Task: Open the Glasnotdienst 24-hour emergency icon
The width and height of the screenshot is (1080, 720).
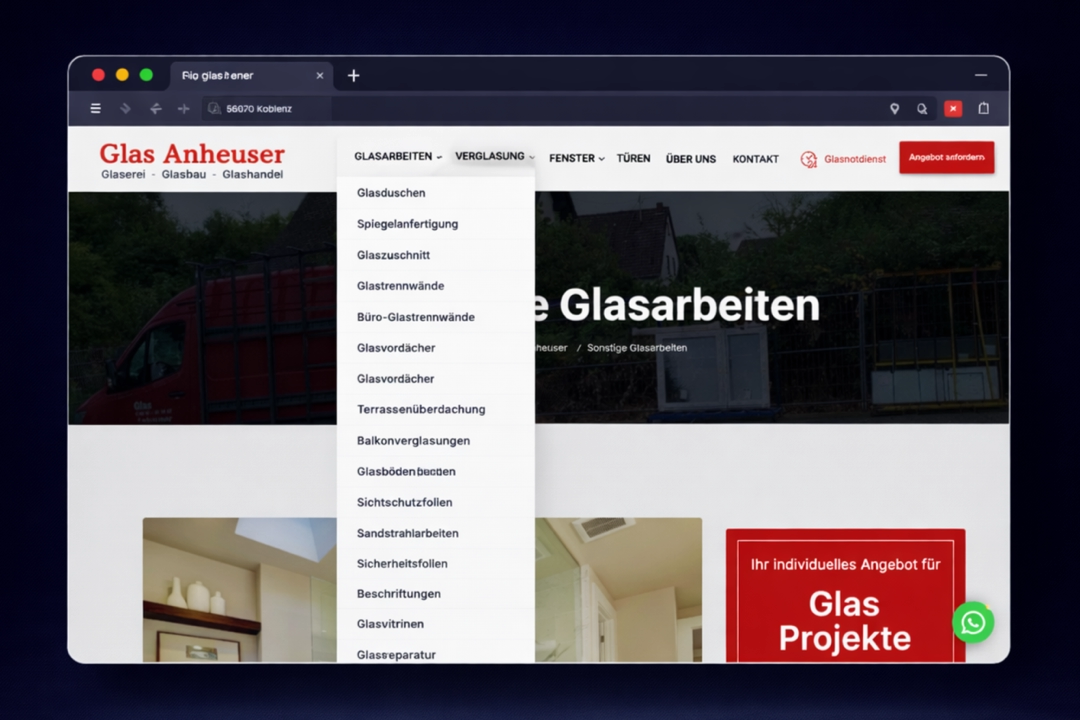Action: (x=808, y=158)
